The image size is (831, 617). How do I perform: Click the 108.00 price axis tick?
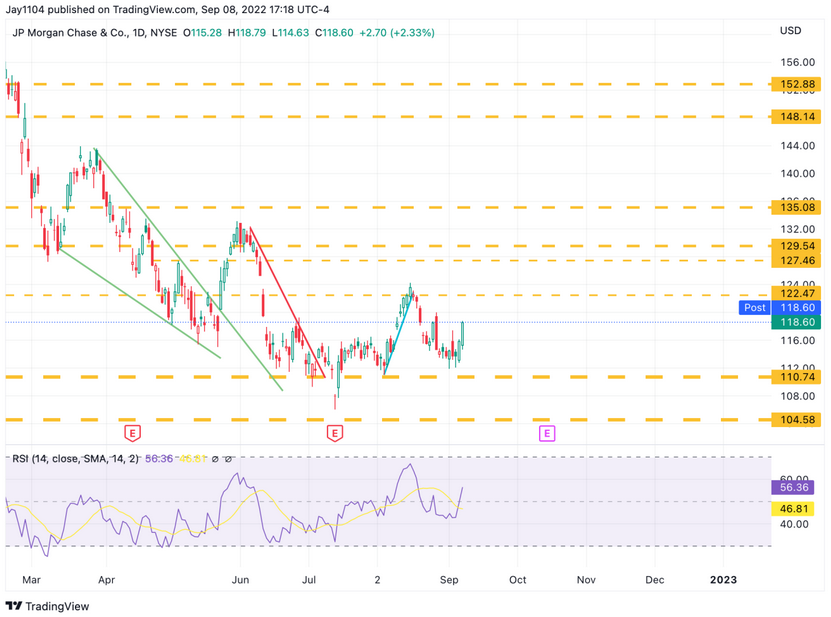[x=798, y=396]
